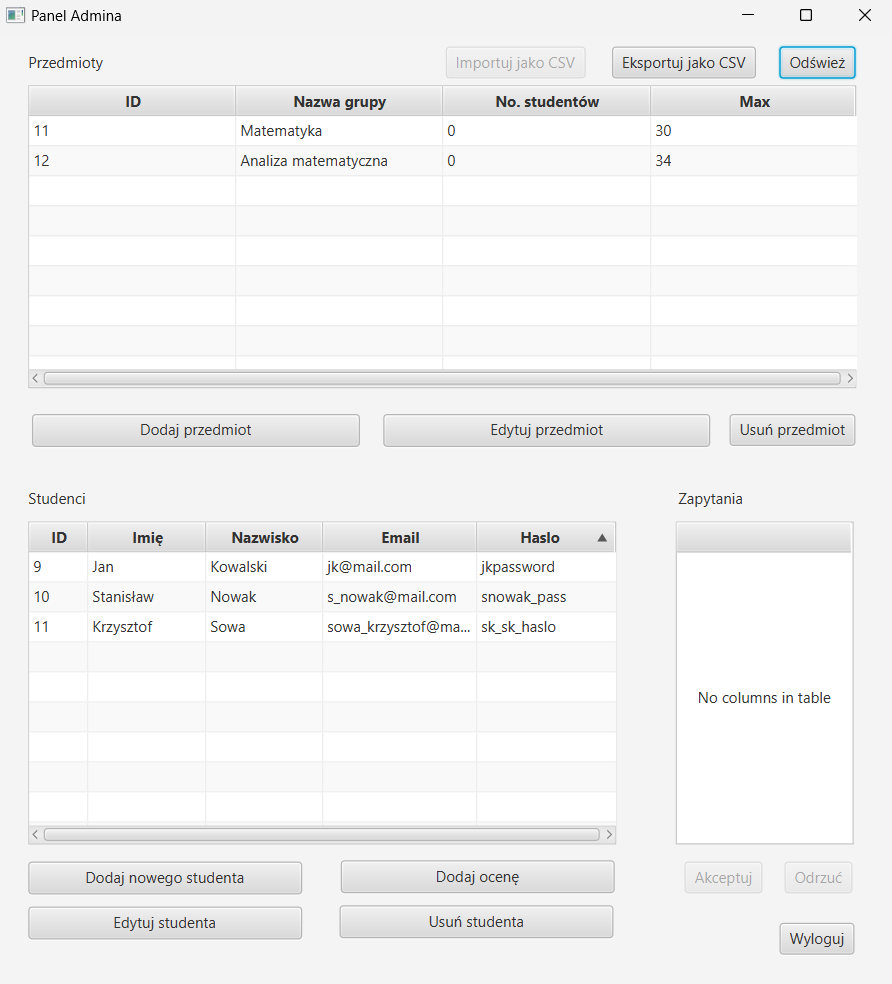
Task: Click the Nowak surname cell
Action: coord(264,597)
